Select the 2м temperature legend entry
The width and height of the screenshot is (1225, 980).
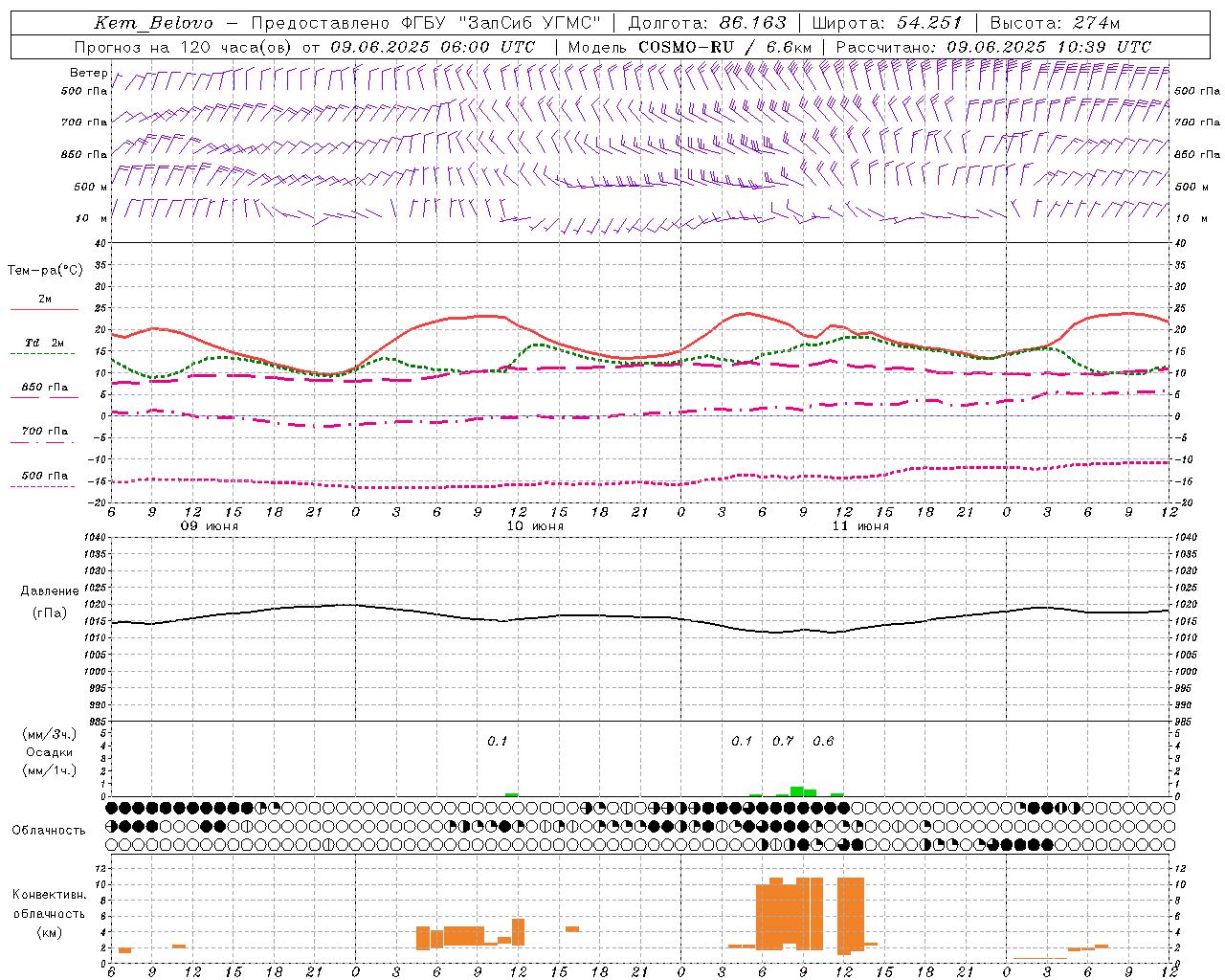pos(45,300)
